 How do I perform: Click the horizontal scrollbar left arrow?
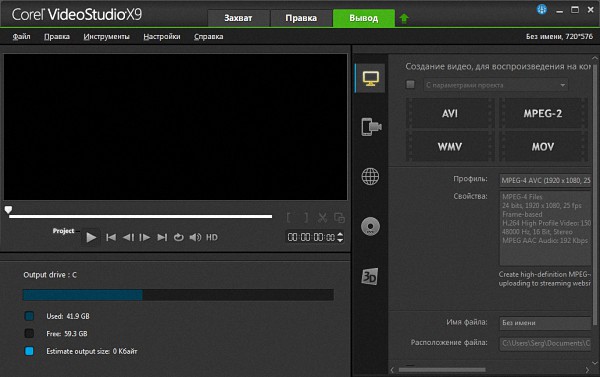[x=392, y=370]
